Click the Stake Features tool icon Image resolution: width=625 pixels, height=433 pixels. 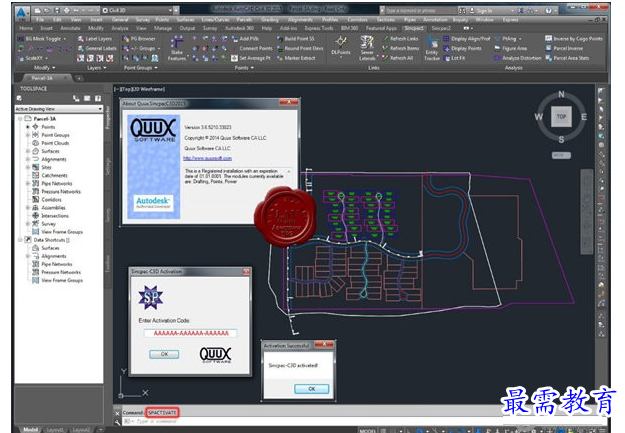point(177,42)
